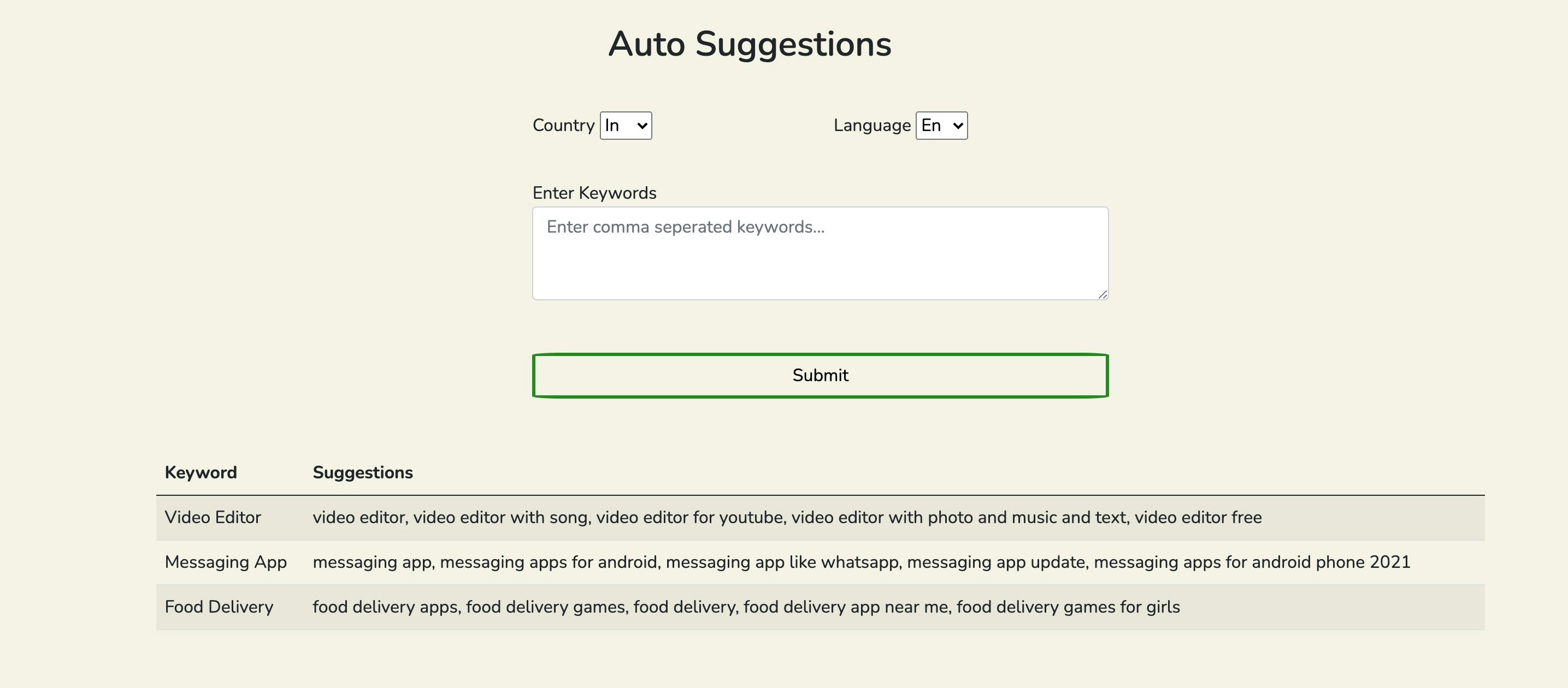Open the Language dropdown
Image resolution: width=1568 pixels, height=688 pixels.
(x=940, y=125)
